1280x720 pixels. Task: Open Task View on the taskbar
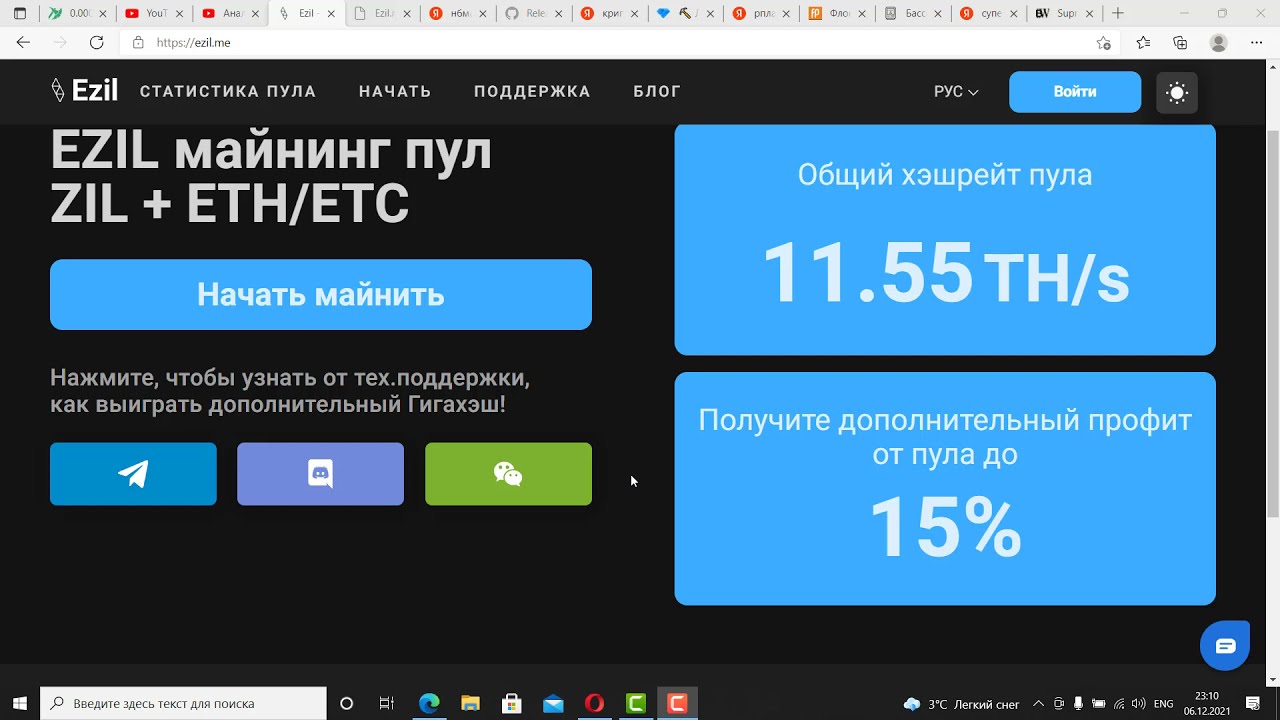(x=387, y=704)
